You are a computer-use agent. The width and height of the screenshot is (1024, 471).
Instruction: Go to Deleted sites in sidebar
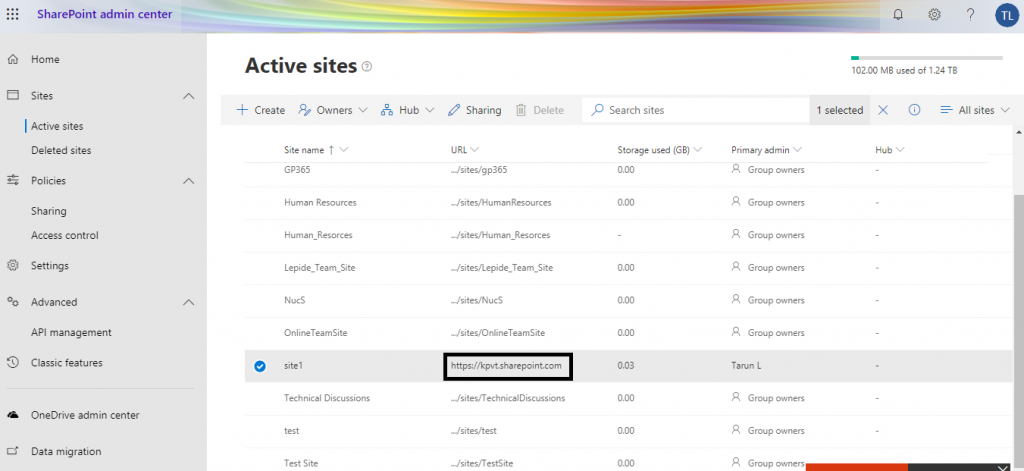pos(61,150)
